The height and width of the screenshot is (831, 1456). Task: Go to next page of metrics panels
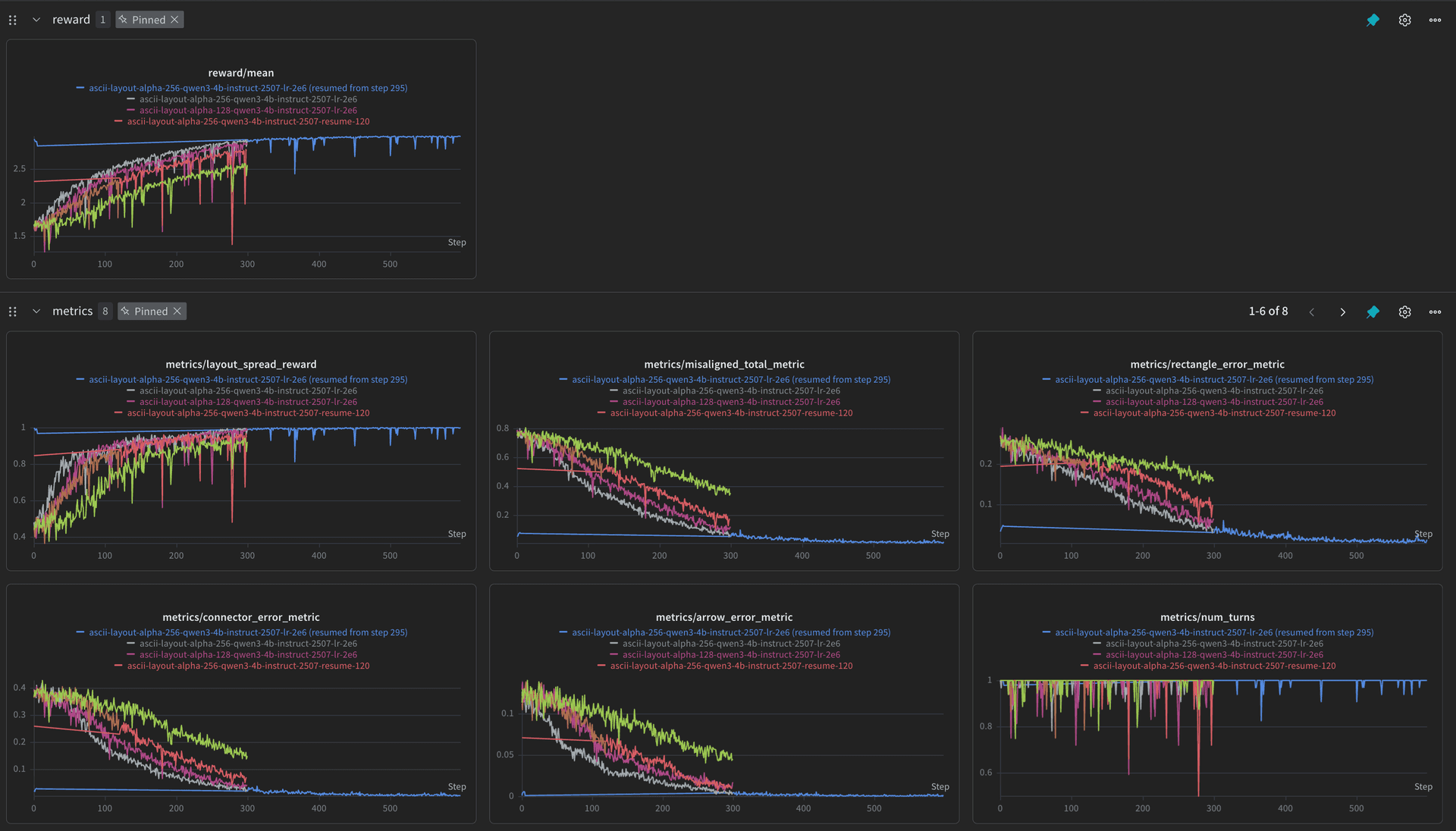coord(1342,312)
